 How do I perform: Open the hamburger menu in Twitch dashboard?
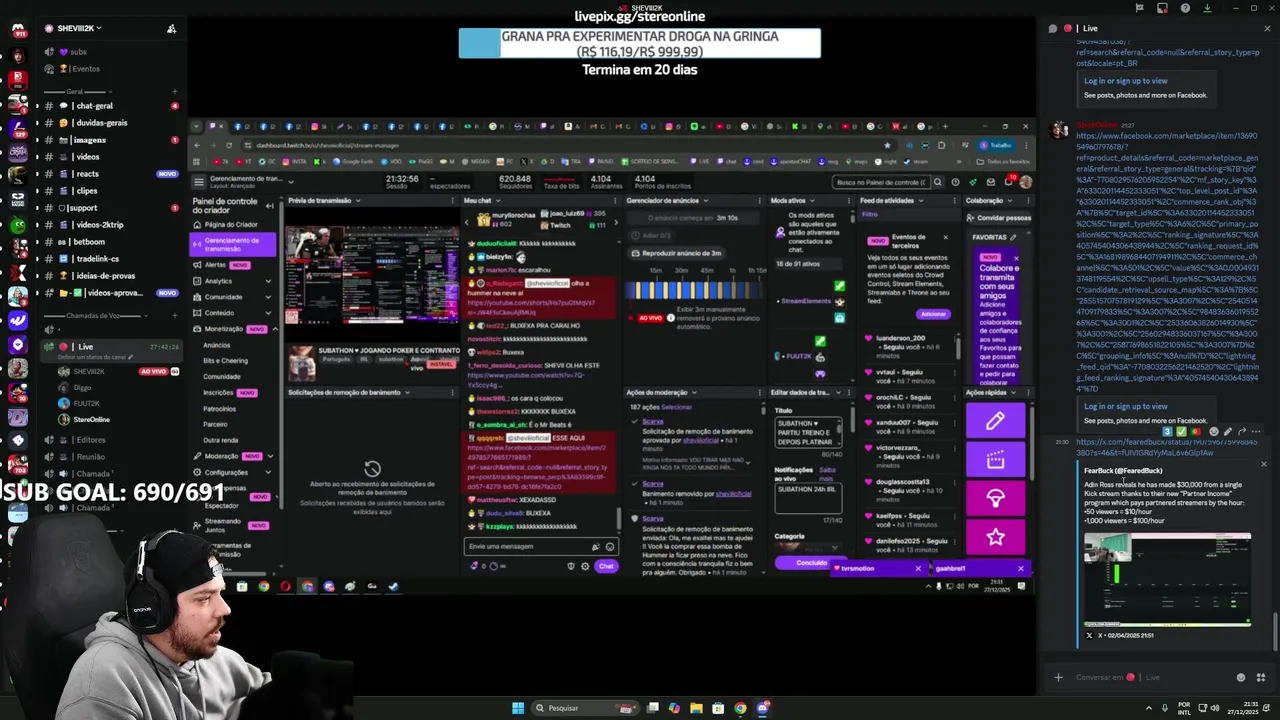click(199, 182)
